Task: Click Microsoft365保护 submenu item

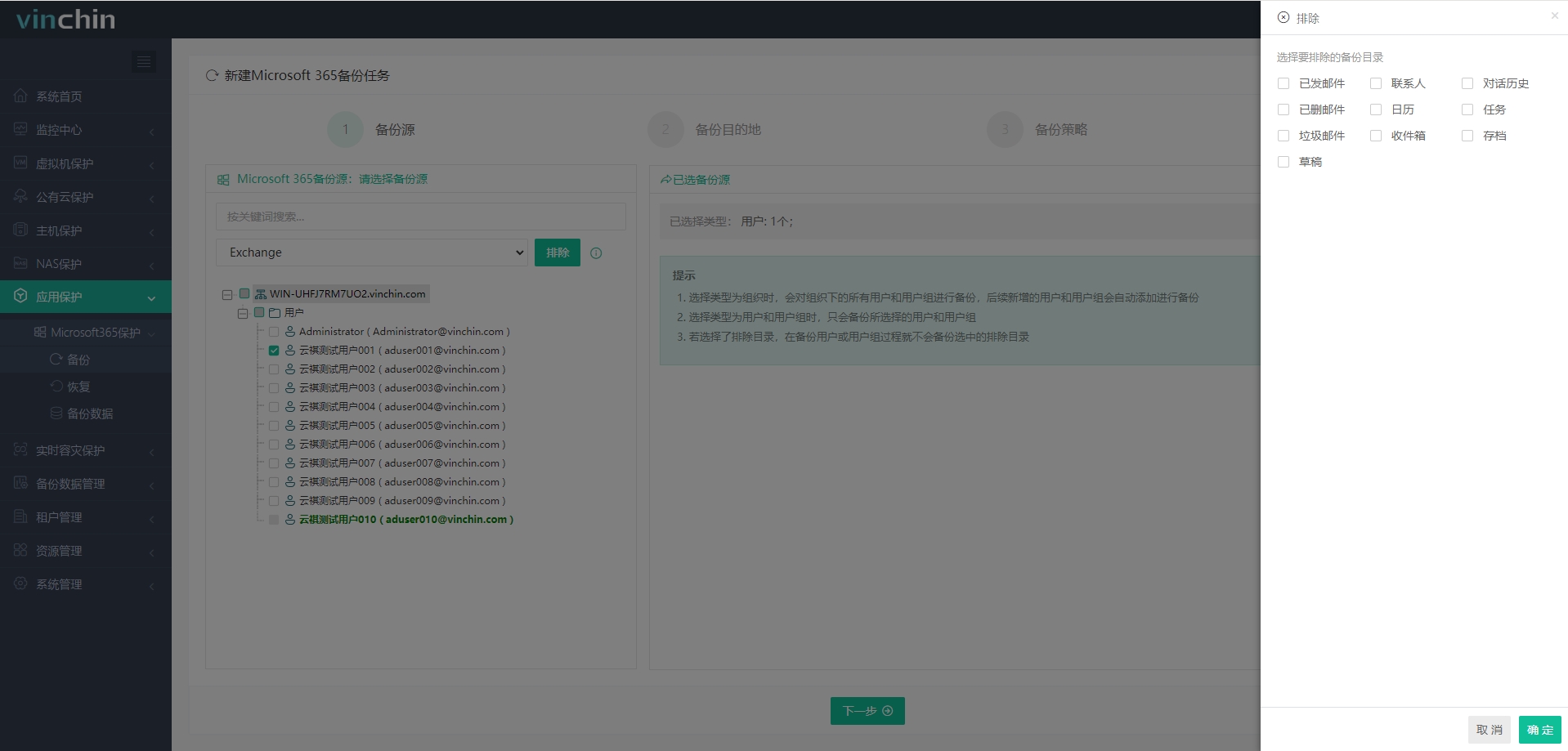Action: click(86, 333)
